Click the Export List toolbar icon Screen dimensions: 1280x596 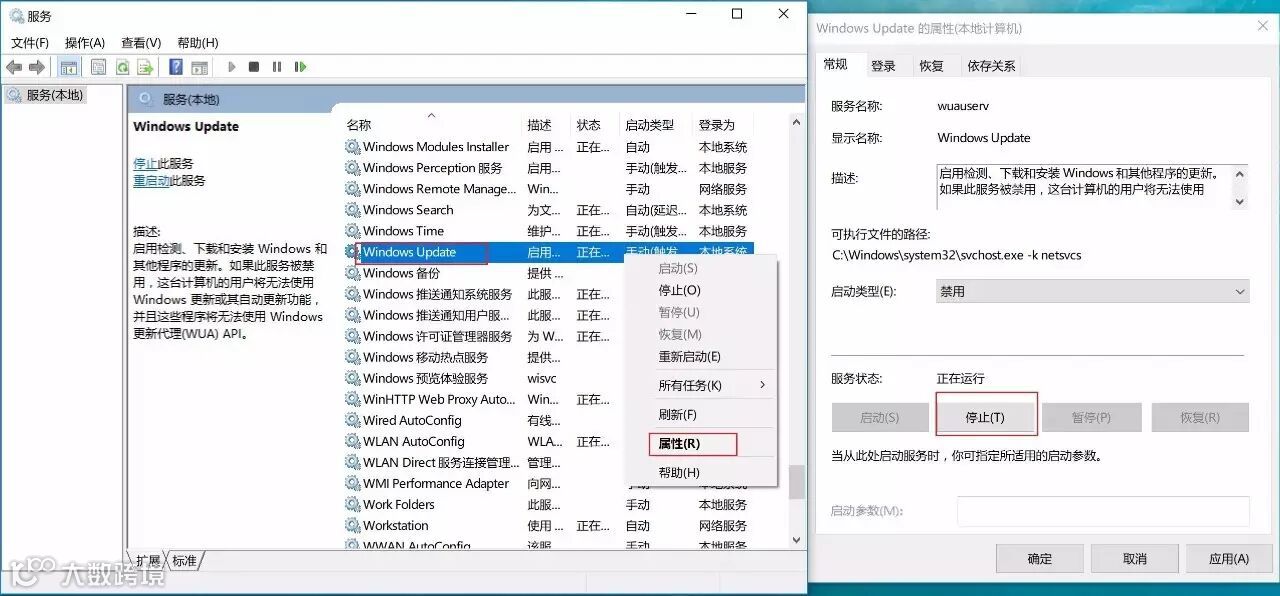click(x=145, y=67)
